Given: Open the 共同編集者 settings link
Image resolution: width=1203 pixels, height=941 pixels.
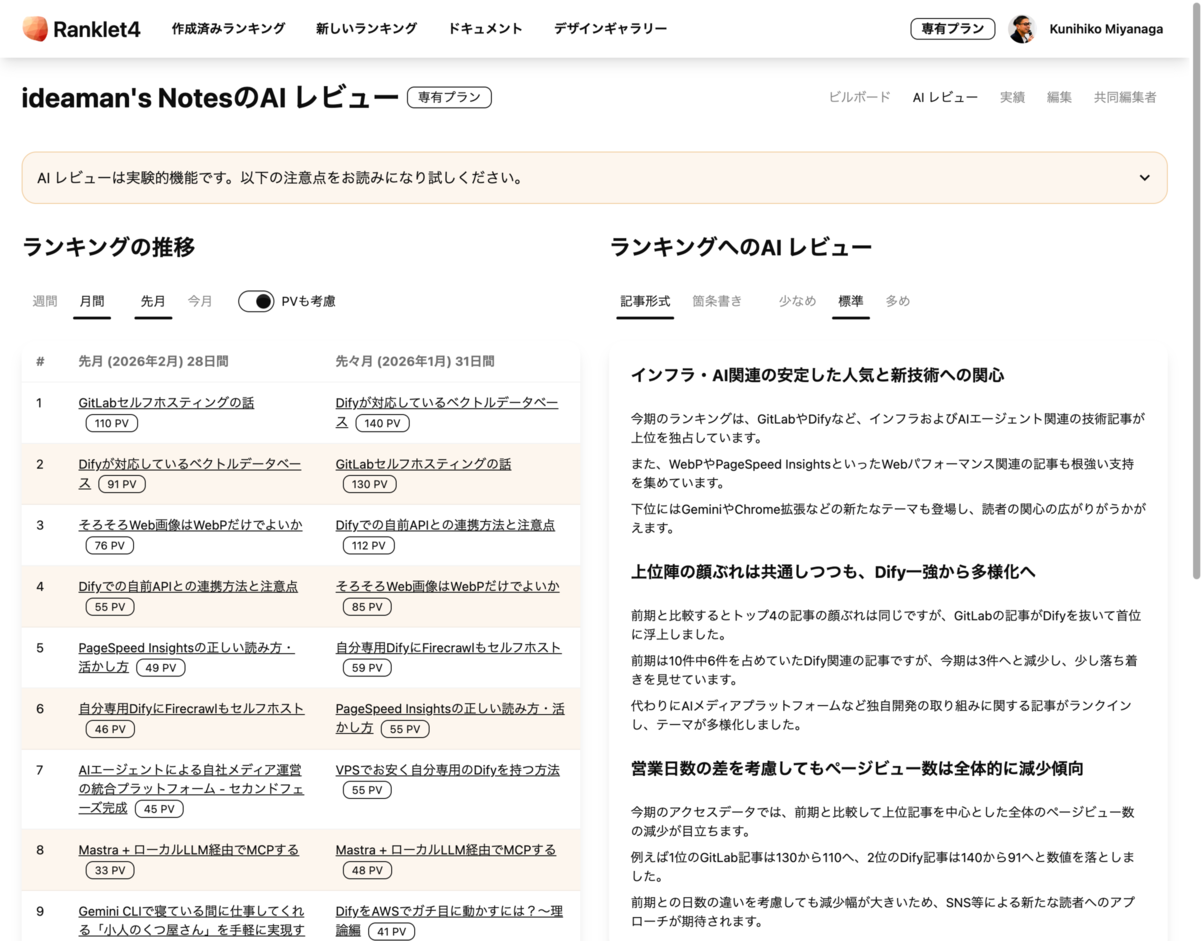Looking at the screenshot, I should pyautogui.click(x=1124, y=97).
